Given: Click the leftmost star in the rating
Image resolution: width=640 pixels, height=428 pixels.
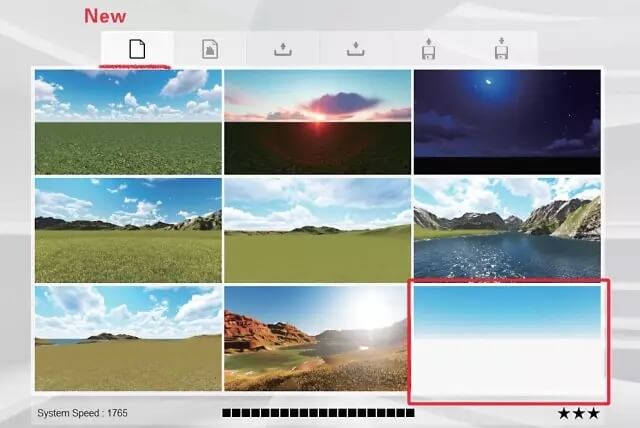Looking at the screenshot, I should point(565,413).
